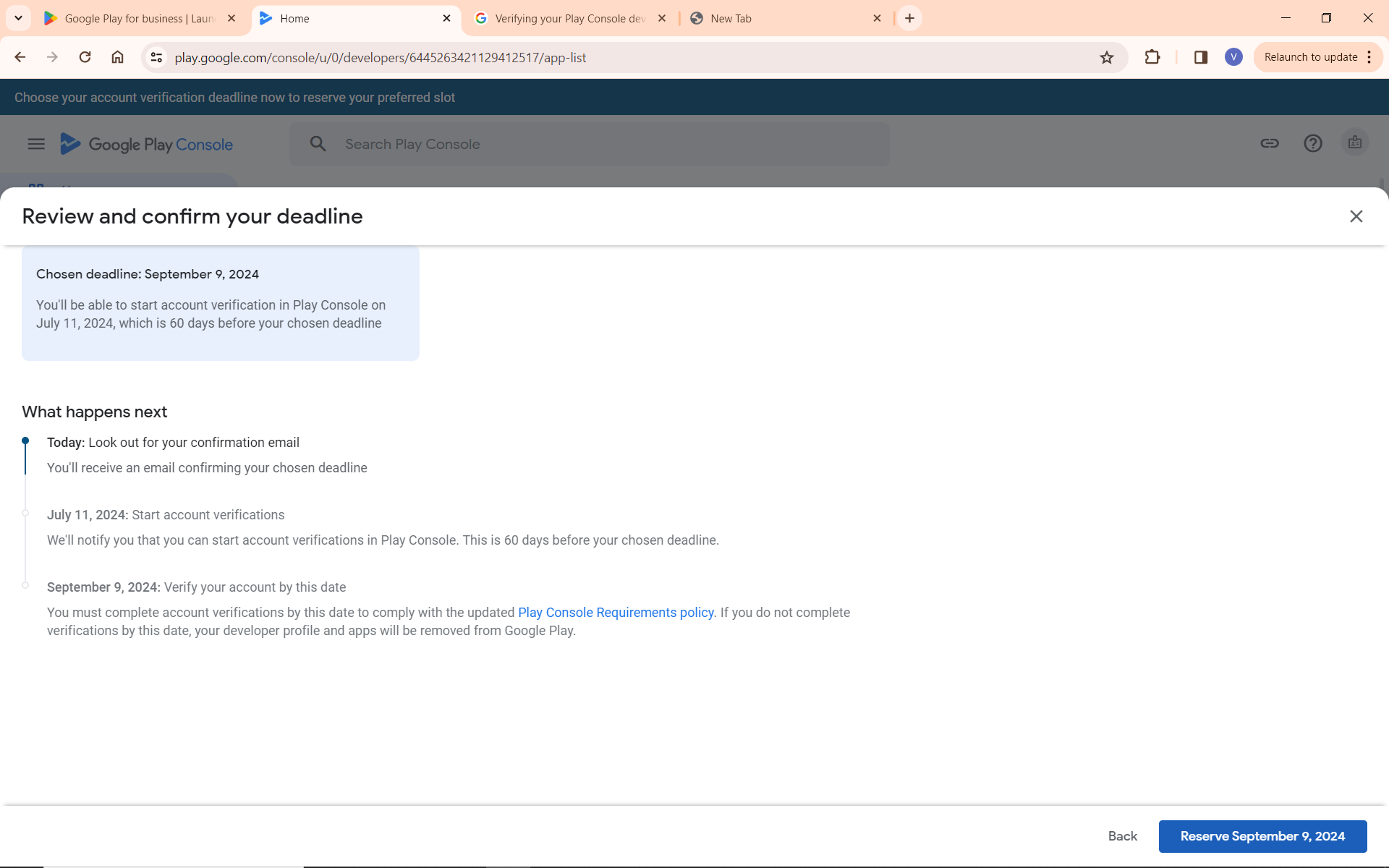Expand the tab search dropdown arrow
The height and width of the screenshot is (868, 1389).
click(18, 18)
